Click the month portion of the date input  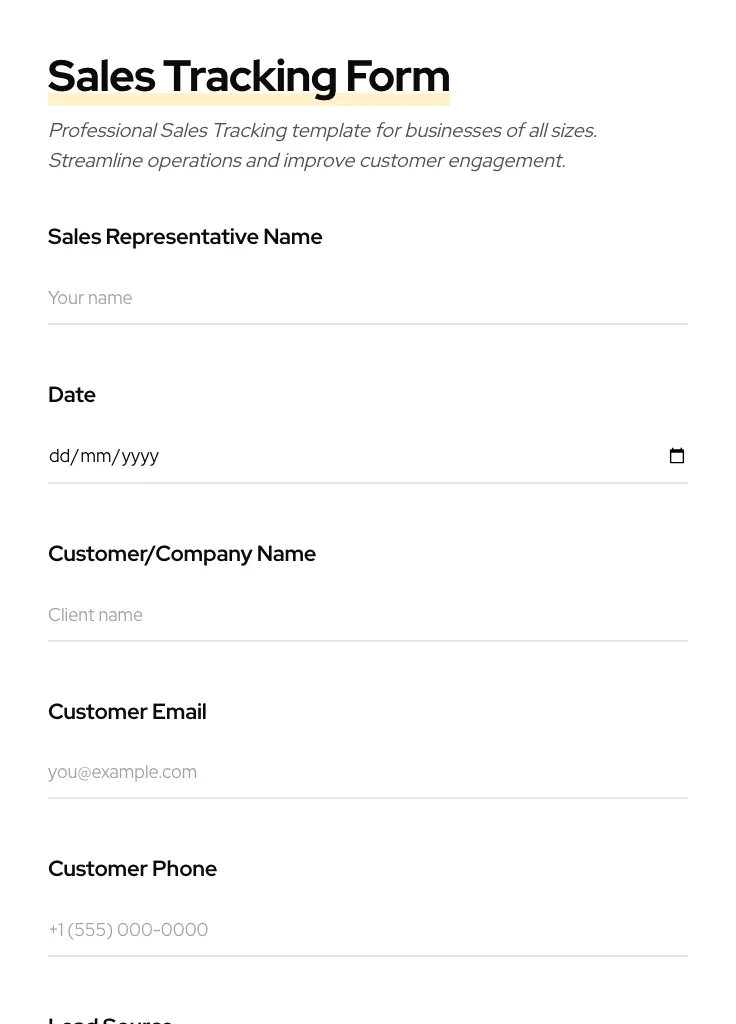click(95, 456)
